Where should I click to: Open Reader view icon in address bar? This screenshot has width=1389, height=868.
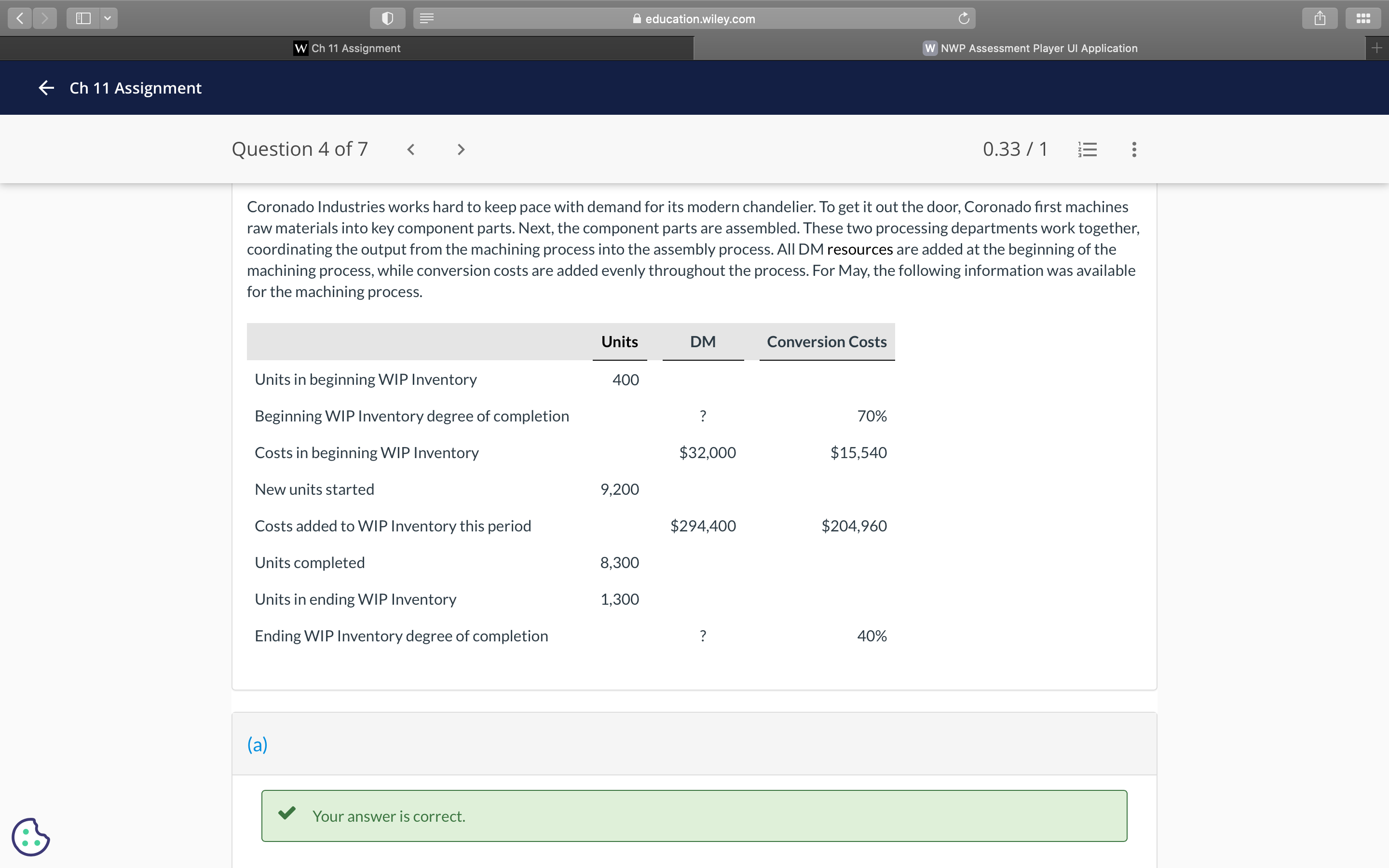point(426,18)
